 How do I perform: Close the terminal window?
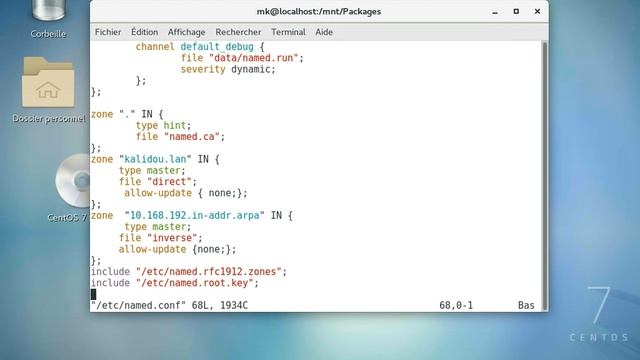(x=537, y=11)
